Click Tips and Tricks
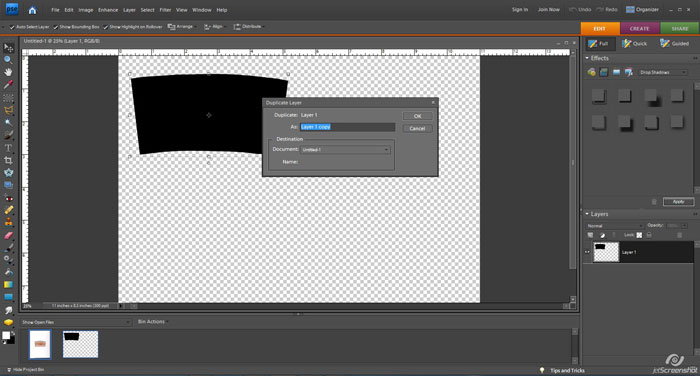Viewport: 700px width, 376px height. (567, 370)
